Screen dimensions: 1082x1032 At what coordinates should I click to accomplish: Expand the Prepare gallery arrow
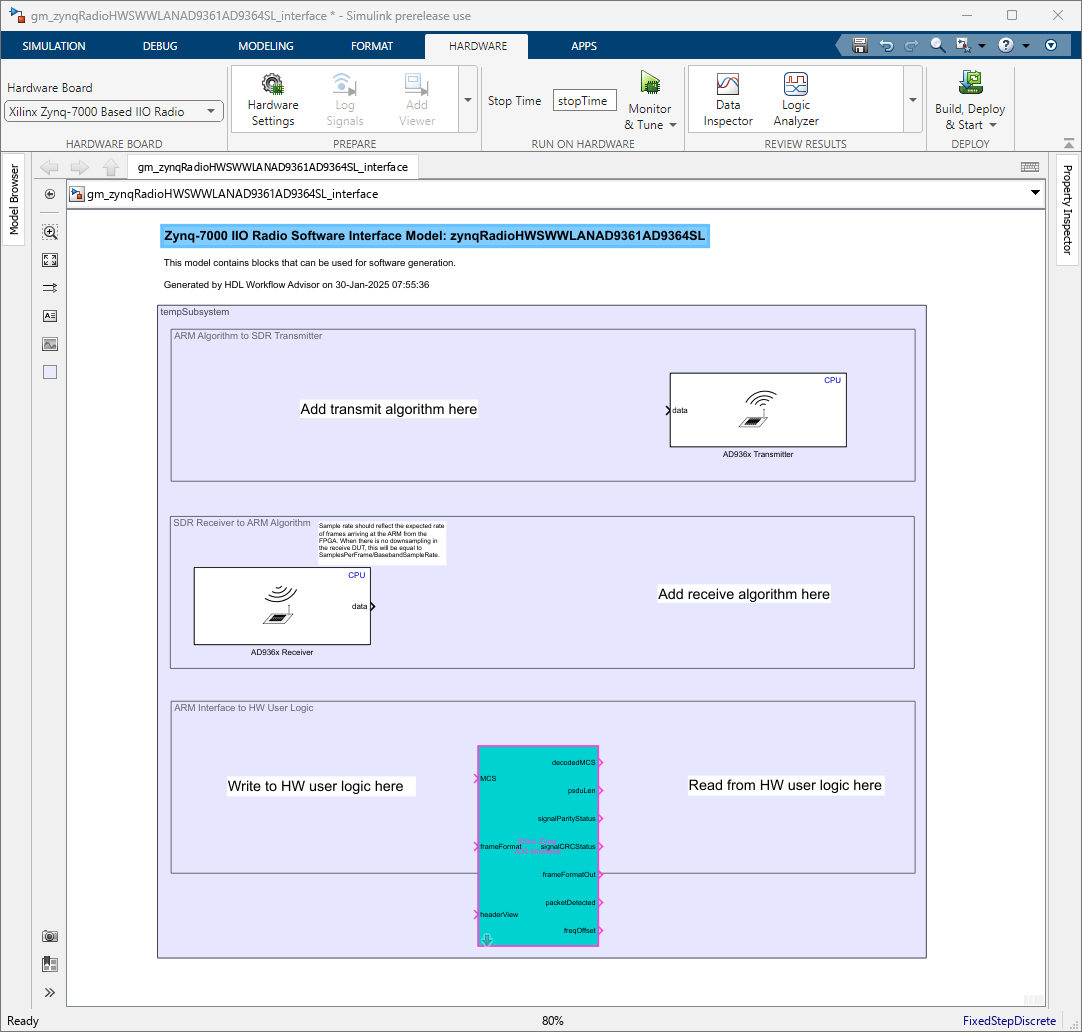468,99
